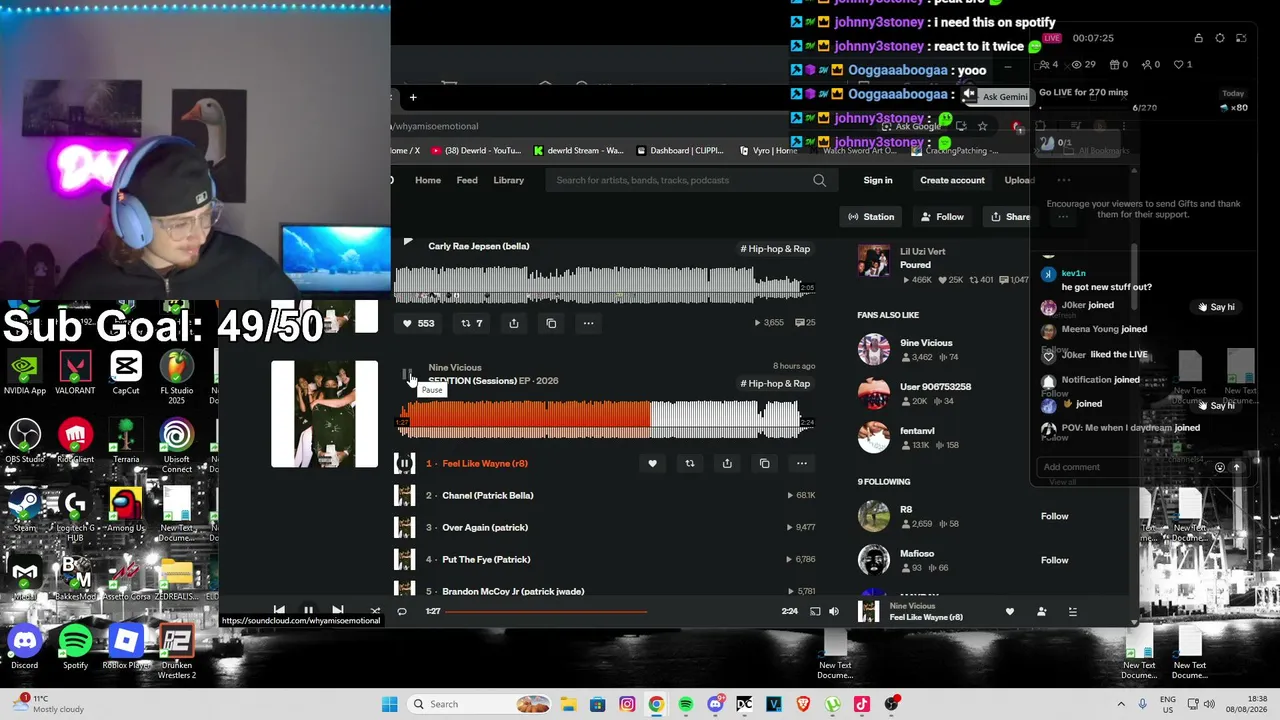The image size is (1280, 720).
Task: Seek on the bottom player progress bar
Action: pyautogui.click(x=610, y=611)
